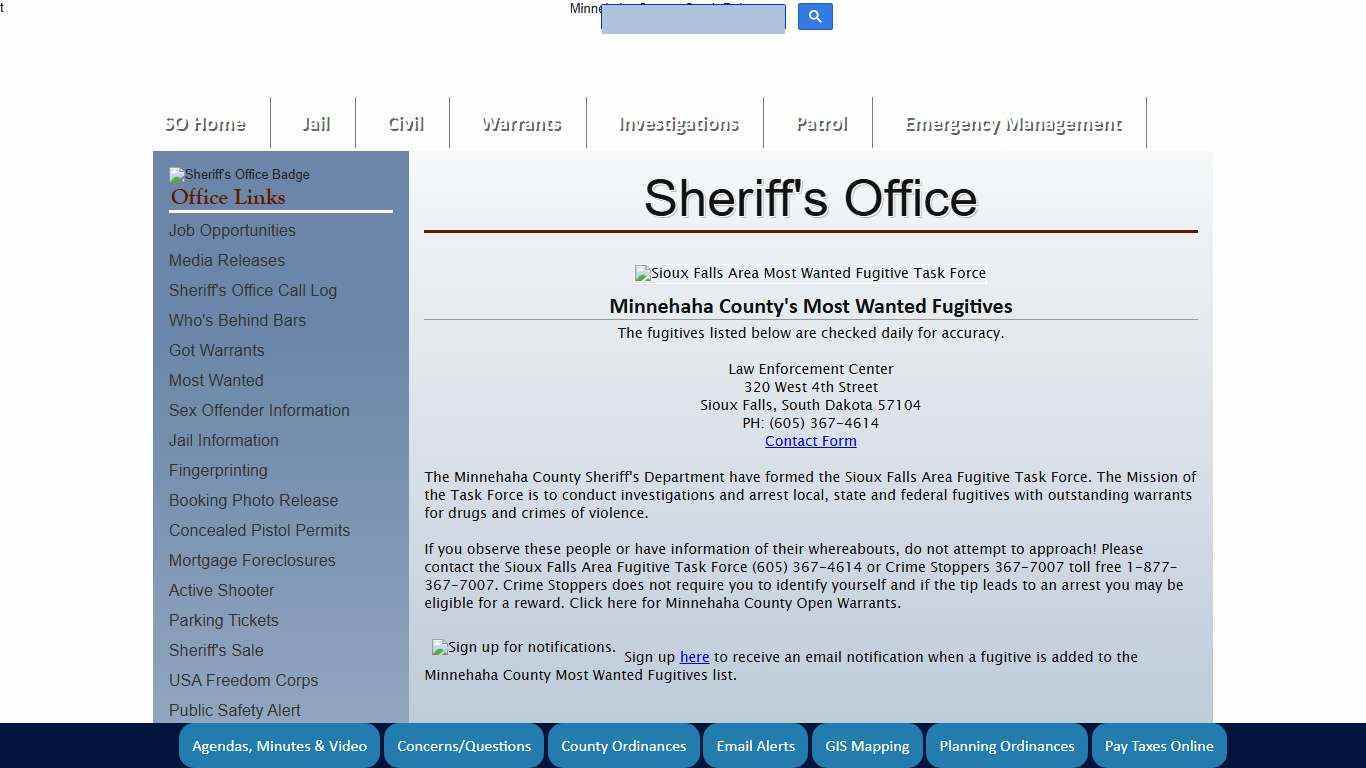The image size is (1366, 768).
Task: Open the Most Wanted page
Action: 216,380
